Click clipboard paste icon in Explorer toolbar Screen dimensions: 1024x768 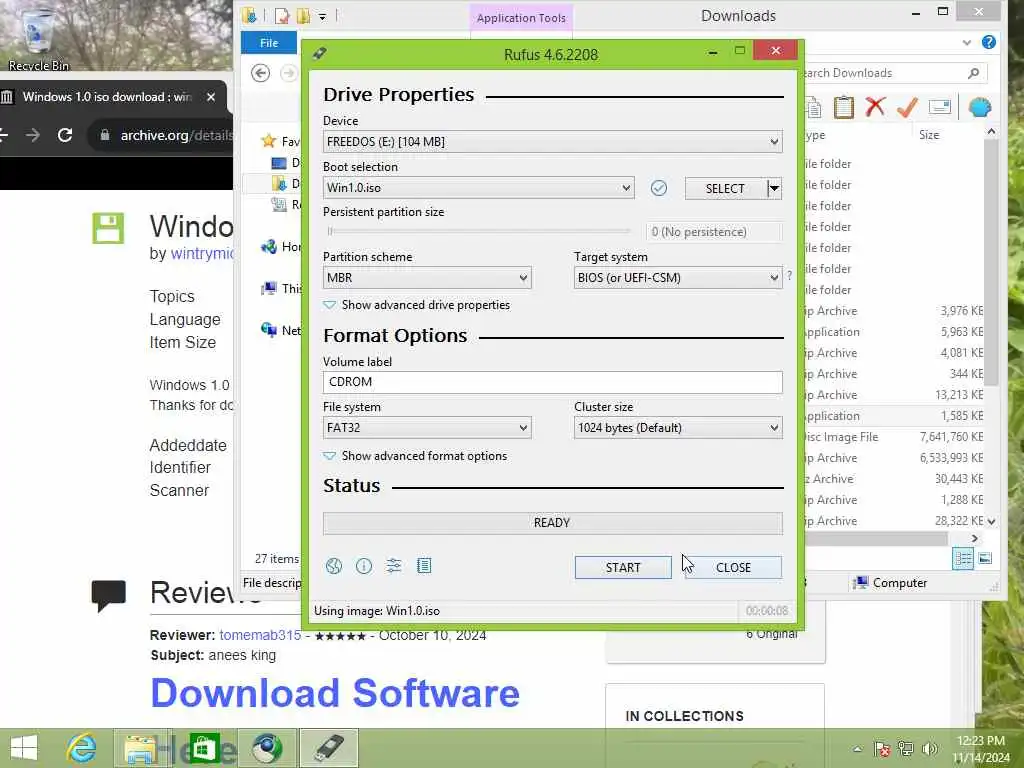[843, 106]
